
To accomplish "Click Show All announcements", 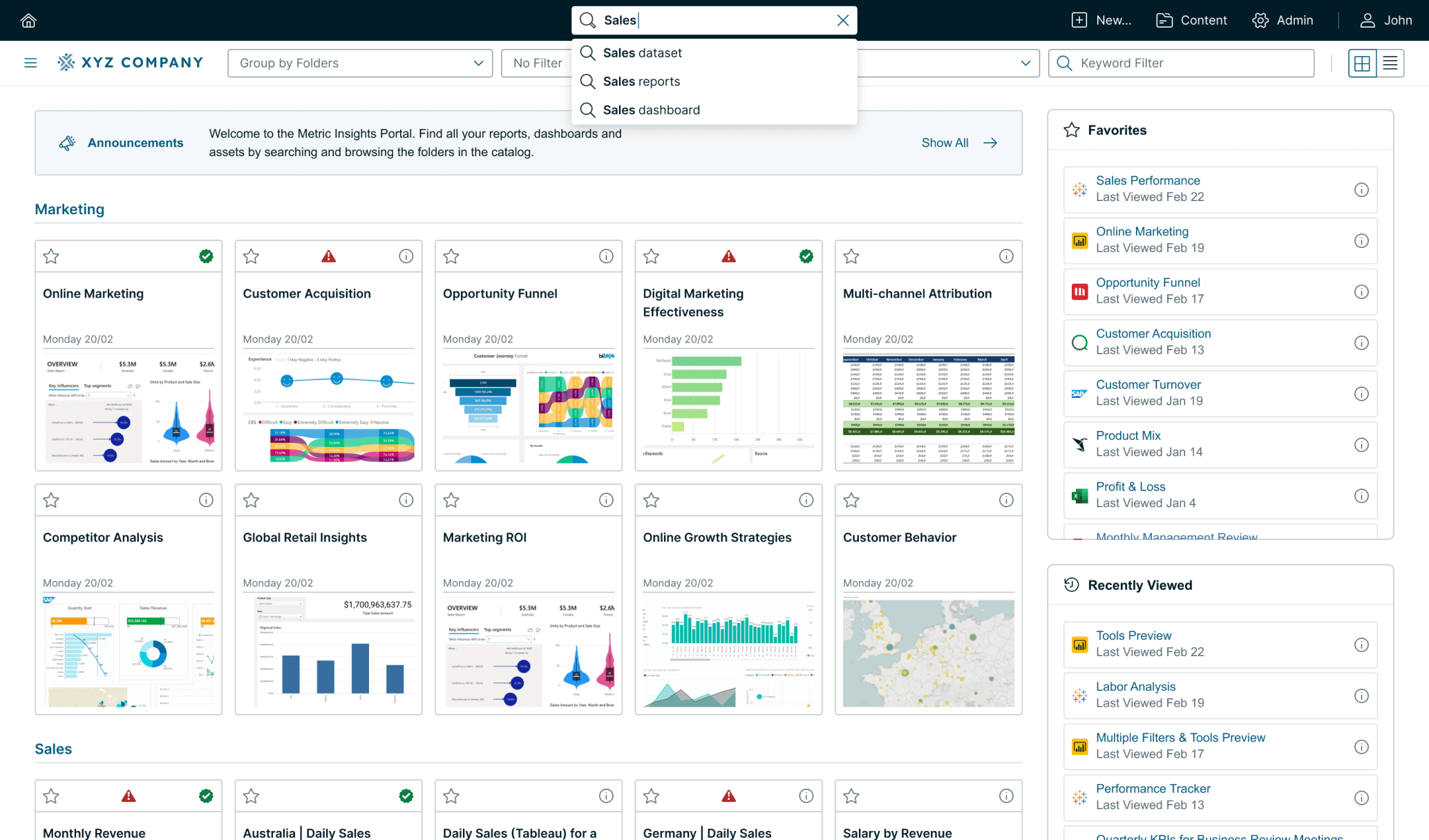I will (960, 143).
